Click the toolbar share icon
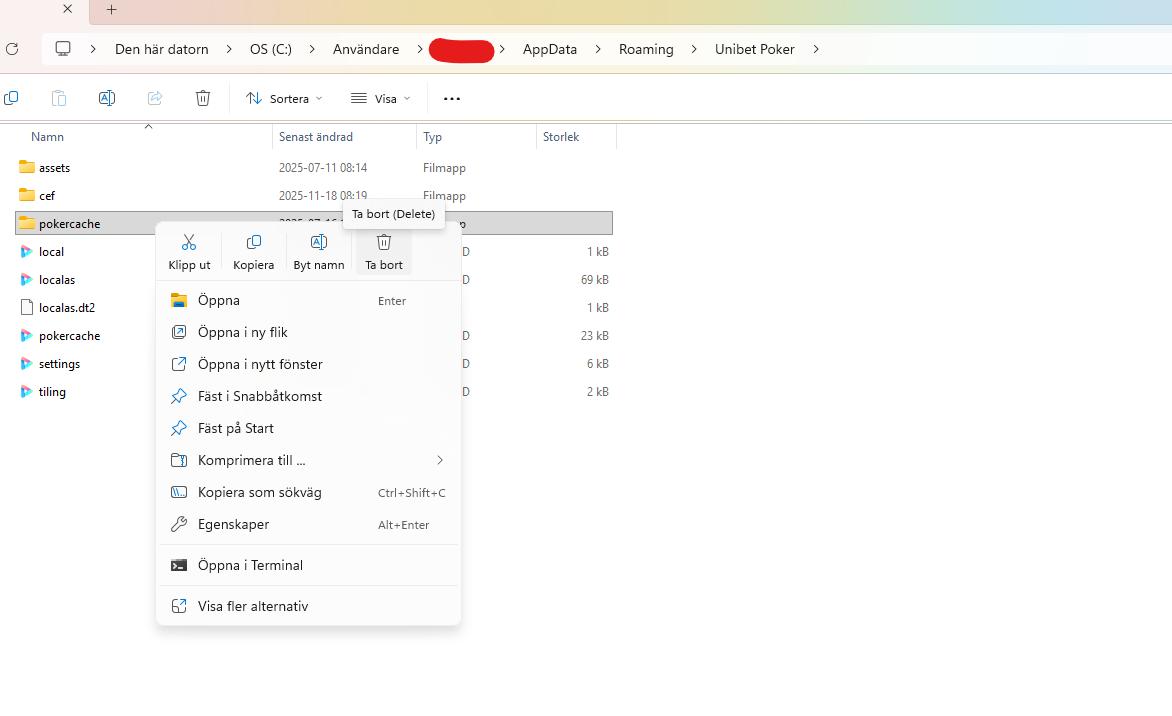This screenshot has height=716, width=1172. tap(155, 98)
